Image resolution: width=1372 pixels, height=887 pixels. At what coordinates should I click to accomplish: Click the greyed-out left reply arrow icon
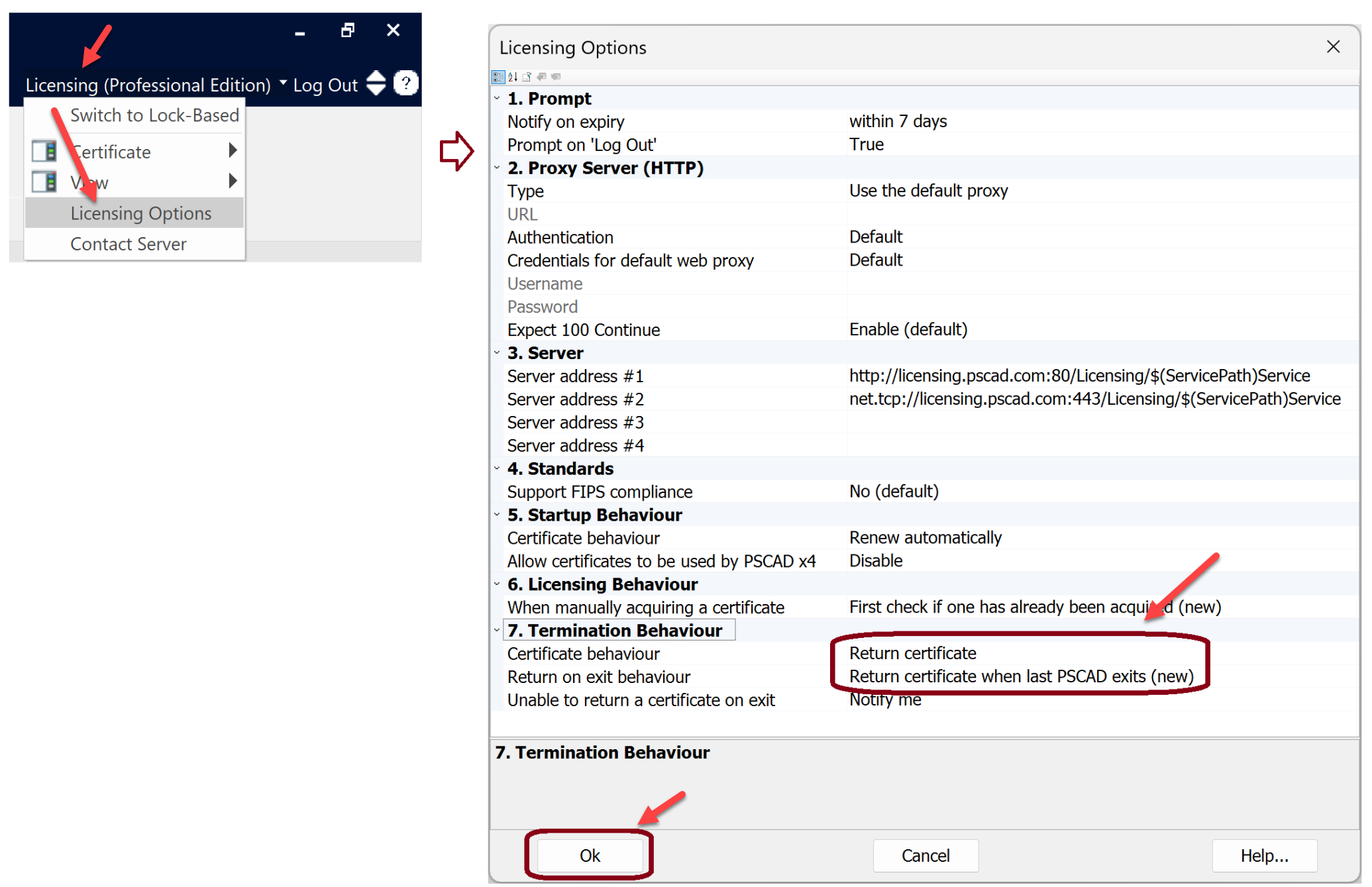(542, 77)
